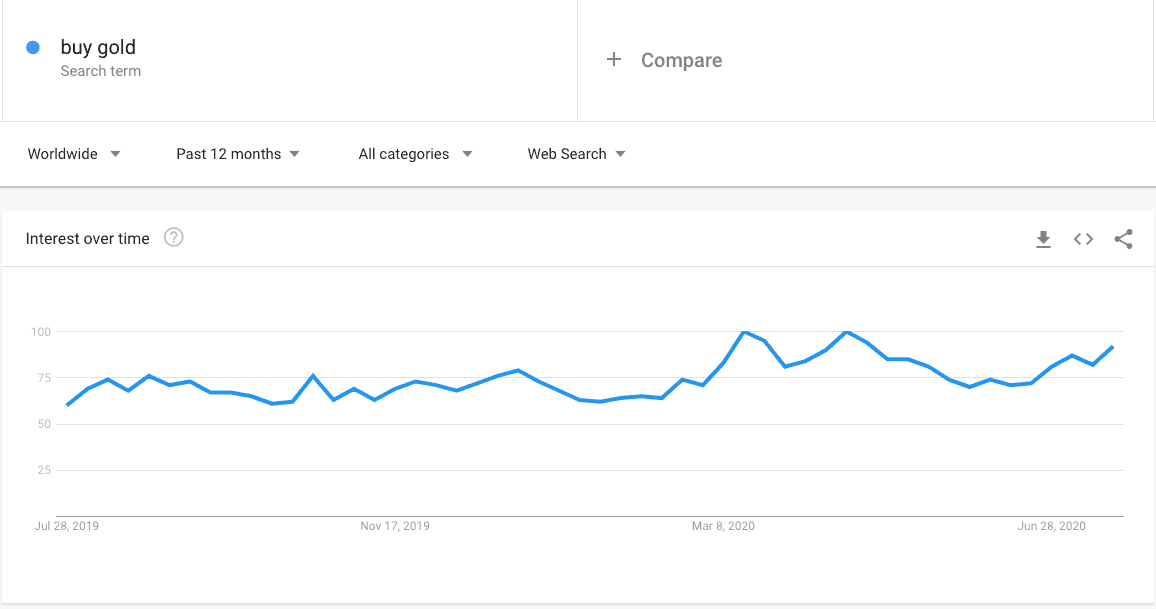The image size is (1156, 609).
Task: Select the Jul 28, 2019 axis date
Action: pyautogui.click(x=67, y=526)
